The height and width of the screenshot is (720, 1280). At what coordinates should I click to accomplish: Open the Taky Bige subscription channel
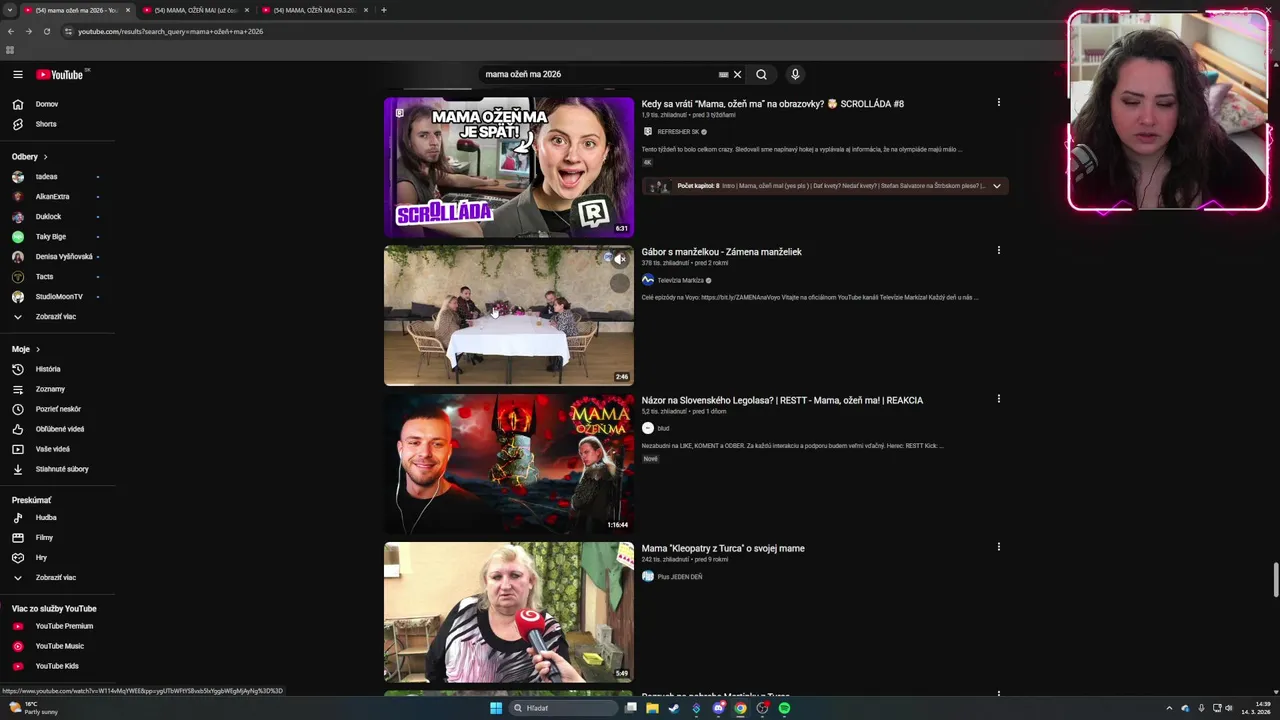50,237
